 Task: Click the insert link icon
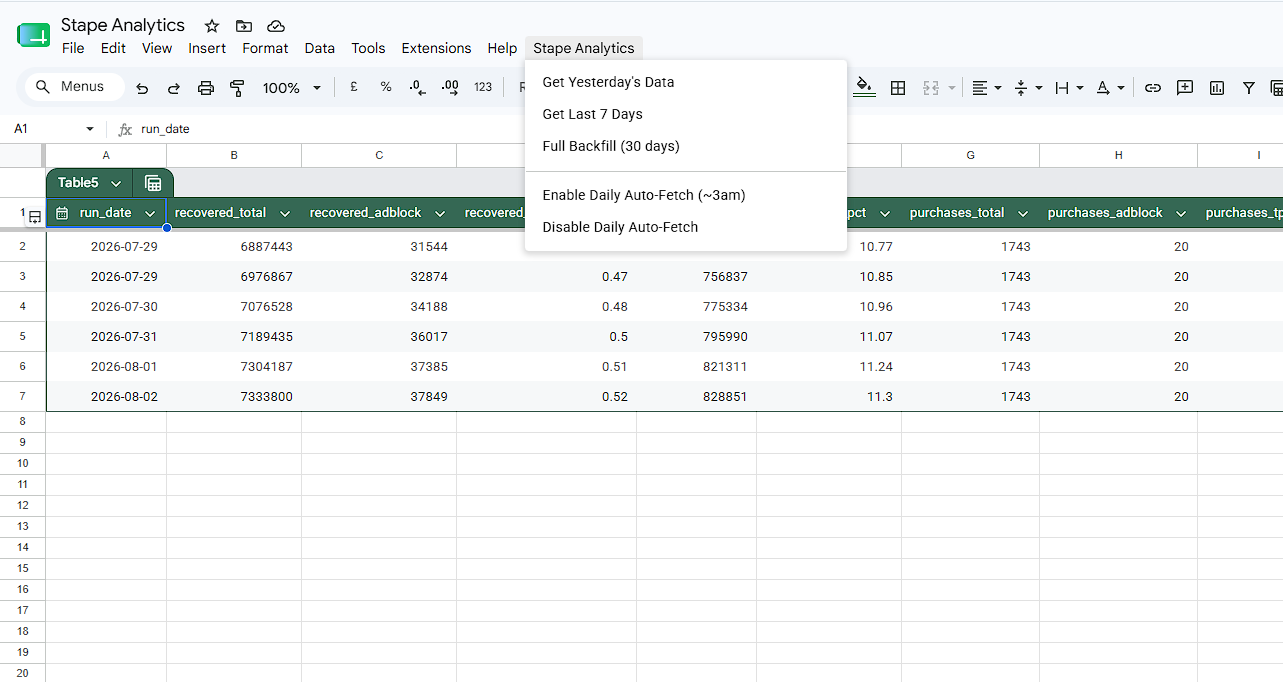tap(1153, 88)
